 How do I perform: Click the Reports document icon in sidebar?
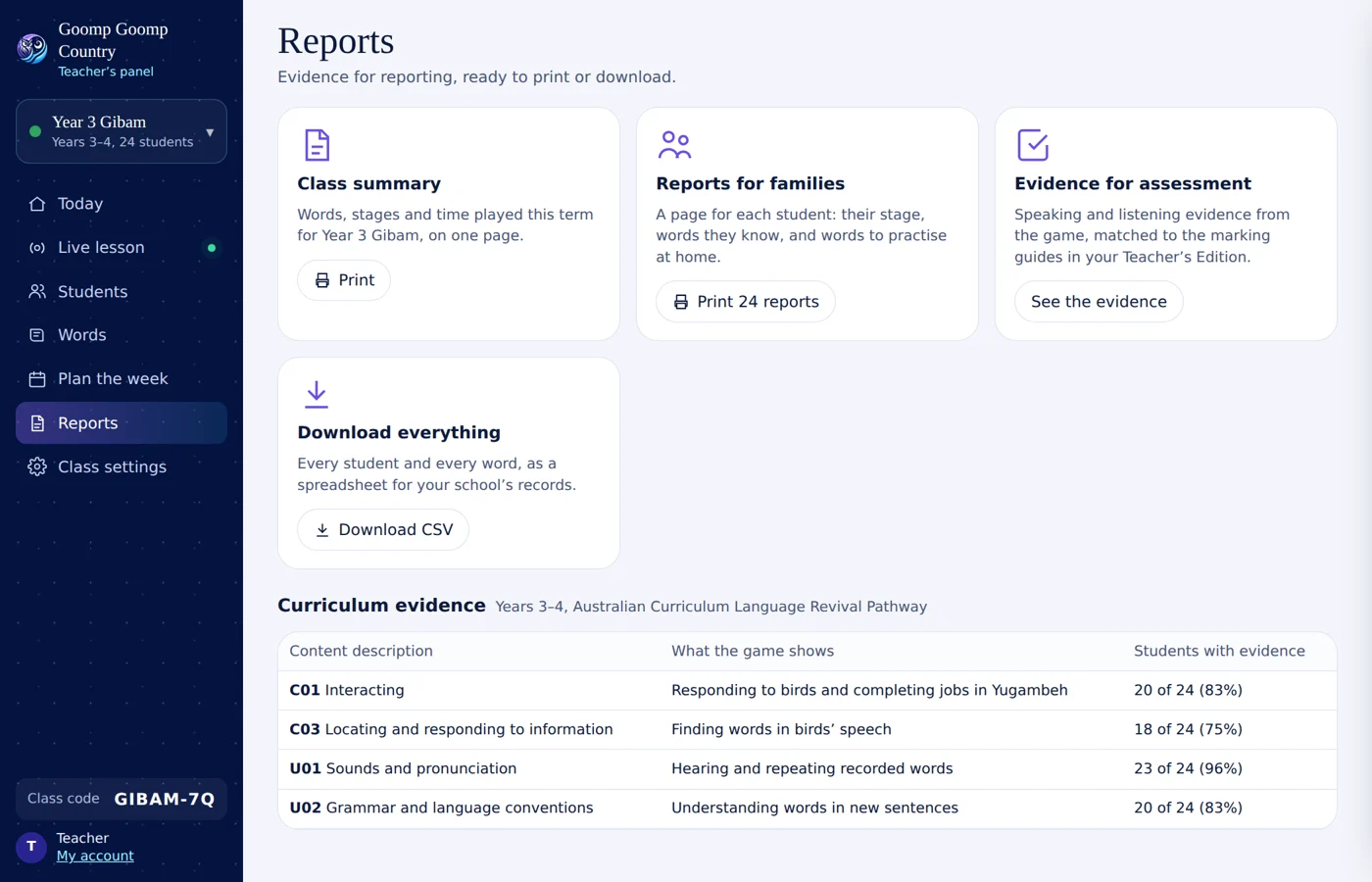[x=37, y=423]
